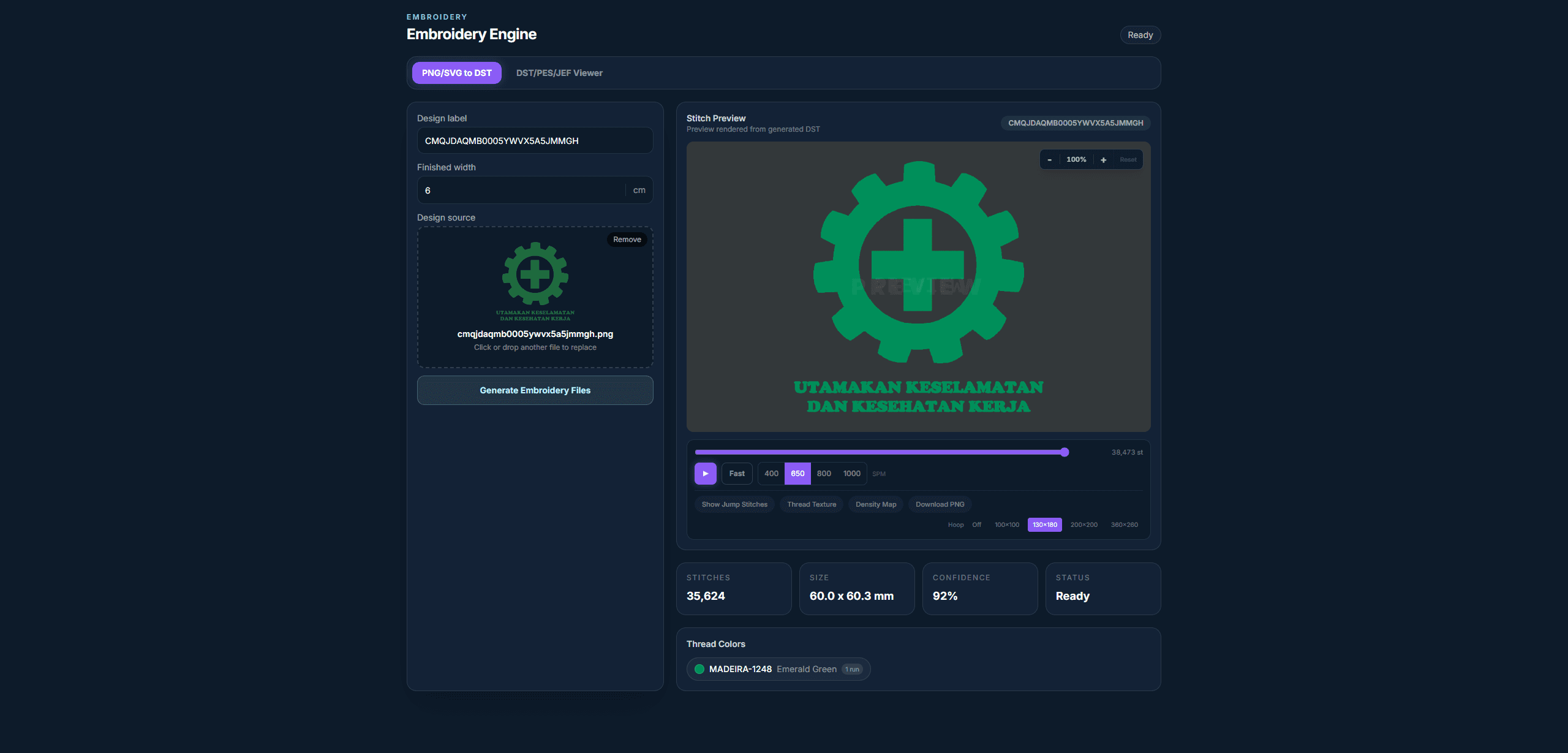Set speed to 400 SPM
Screen dimensions: 1568x753
point(771,474)
